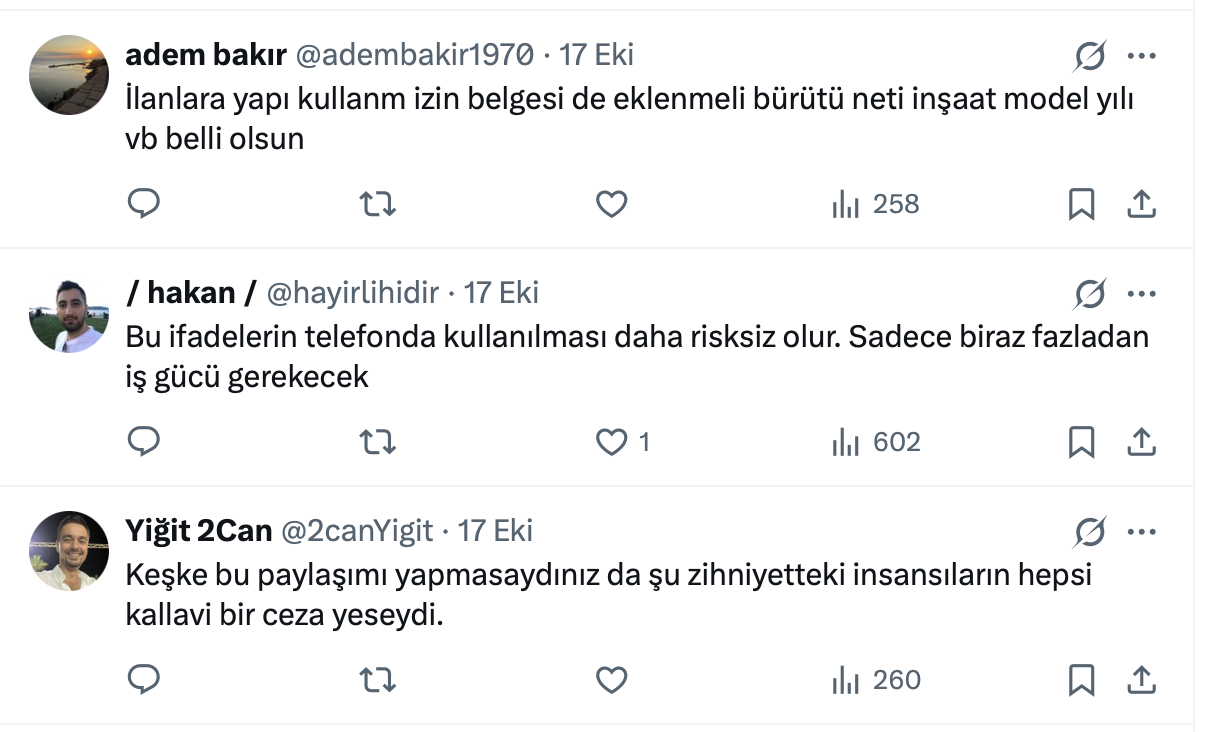Bookmark adem bakır's tweet
This screenshot has width=1212, height=732.
[x=1081, y=204]
